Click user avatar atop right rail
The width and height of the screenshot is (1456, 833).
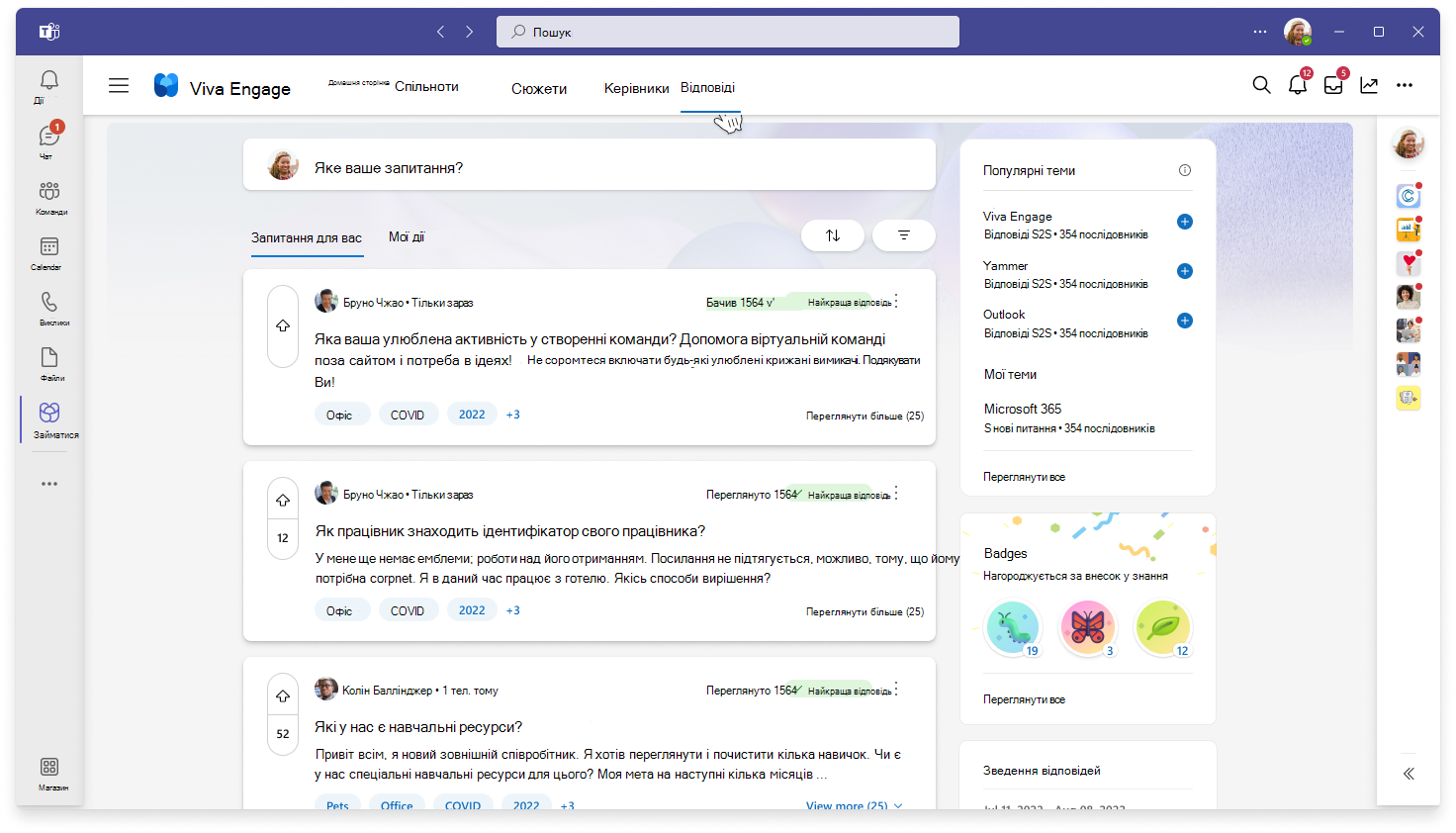(1409, 144)
